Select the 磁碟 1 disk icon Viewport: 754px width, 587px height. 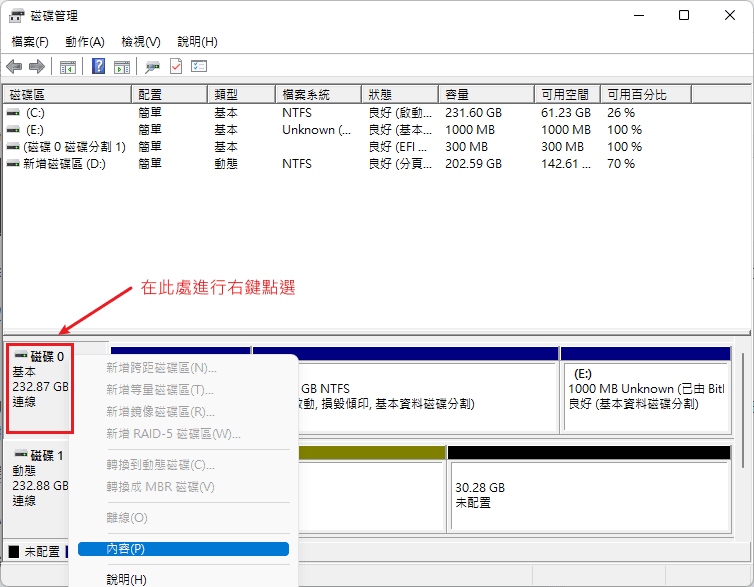[x=21, y=454]
